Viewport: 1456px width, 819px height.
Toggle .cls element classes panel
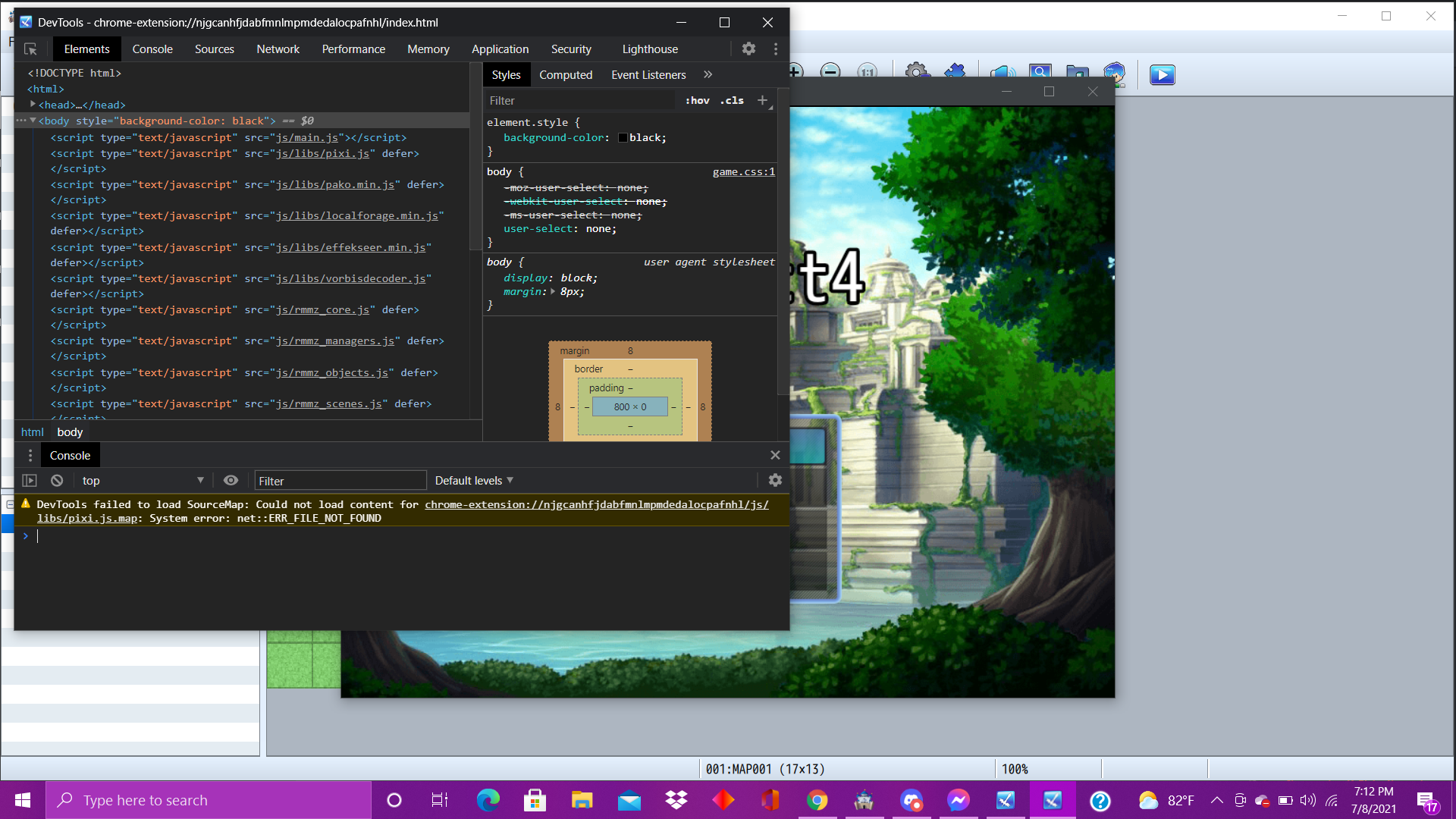coord(732,100)
